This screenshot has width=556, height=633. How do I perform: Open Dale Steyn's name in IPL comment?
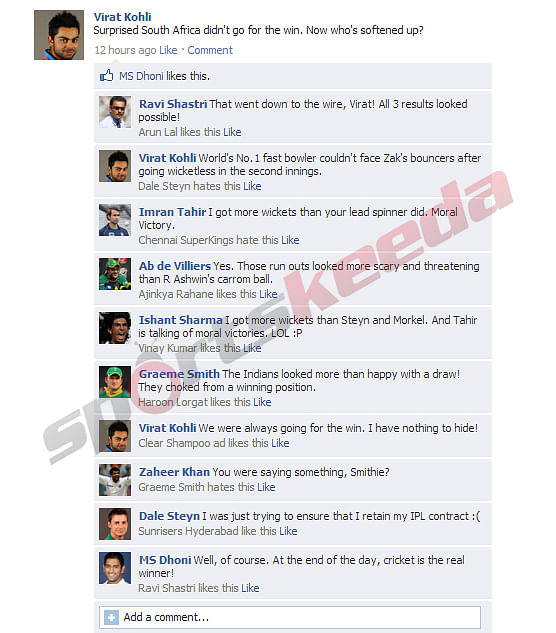pos(169,516)
